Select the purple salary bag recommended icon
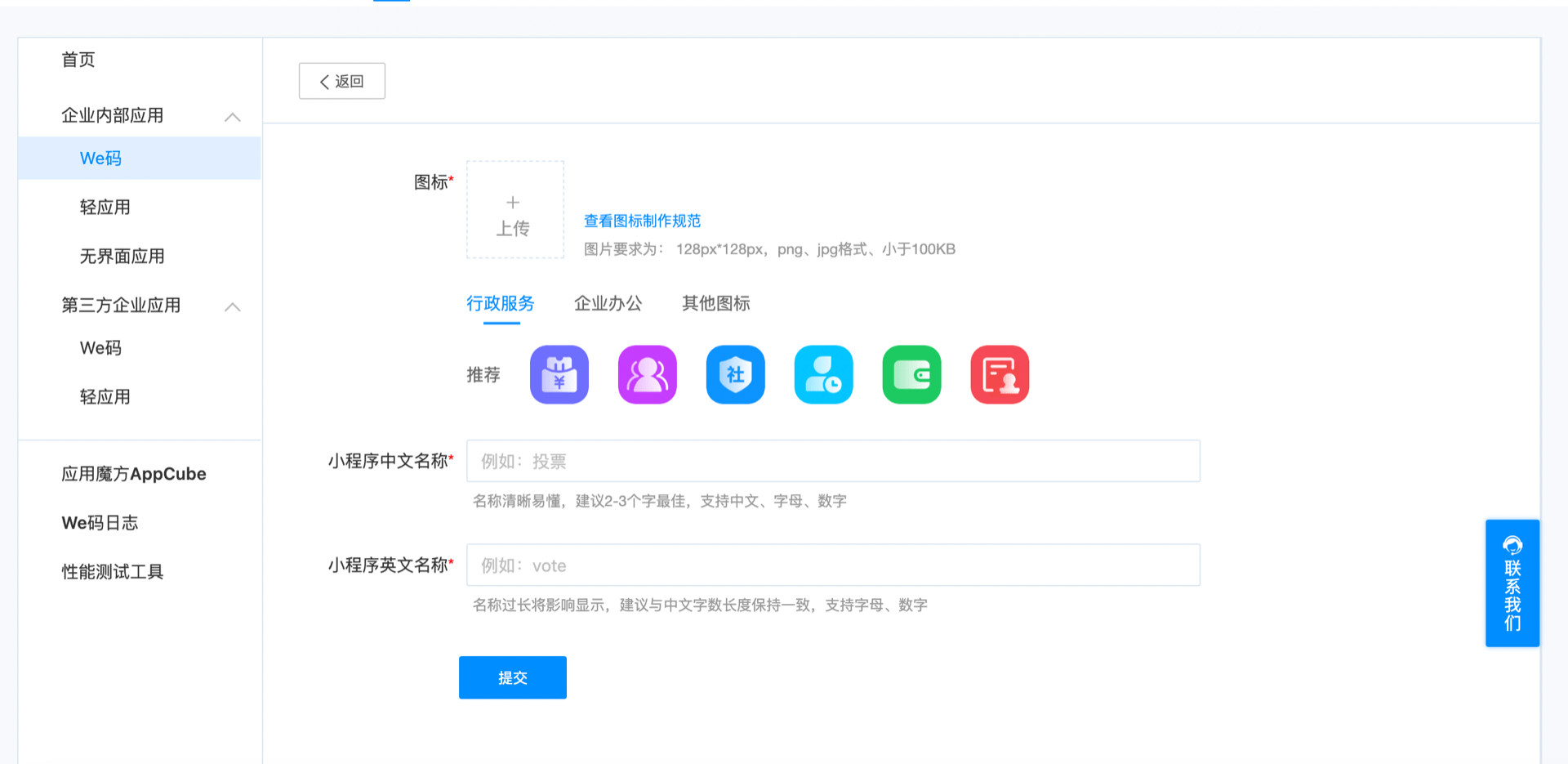This screenshot has height=764, width=1568. pyautogui.click(x=559, y=375)
